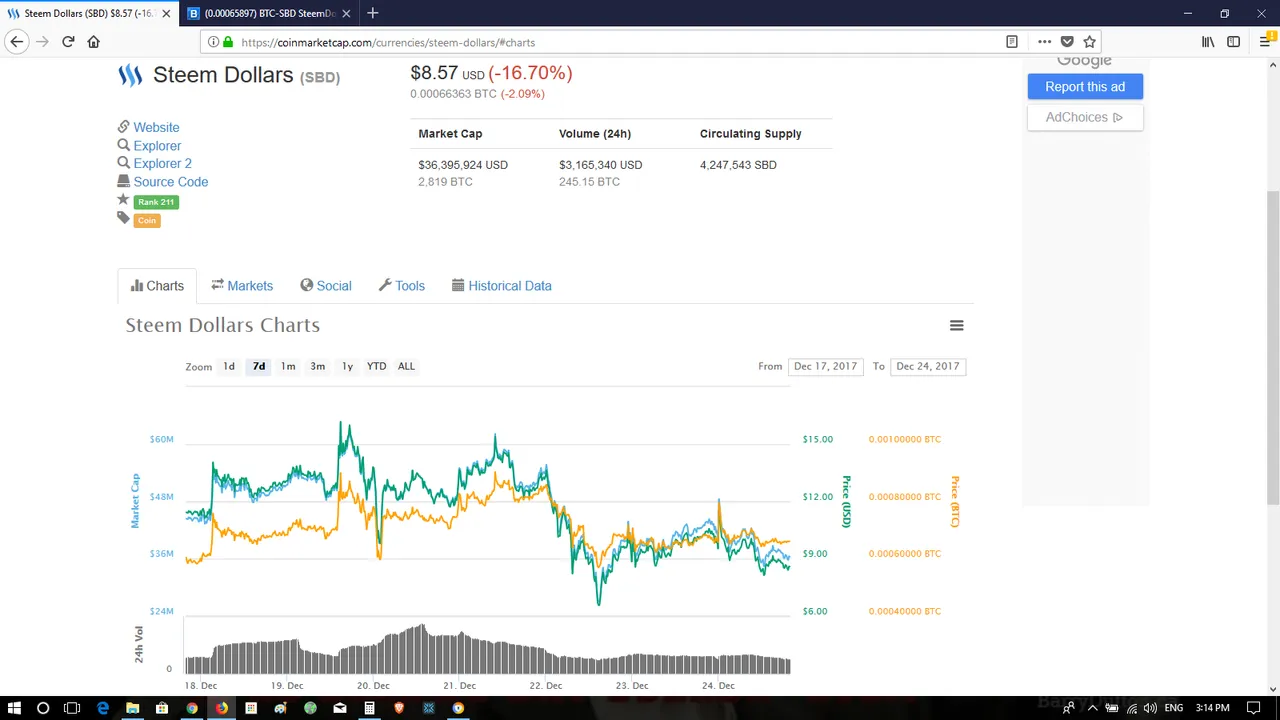Set chart zoom to 1d
This screenshot has height=720, width=1280.
point(229,366)
